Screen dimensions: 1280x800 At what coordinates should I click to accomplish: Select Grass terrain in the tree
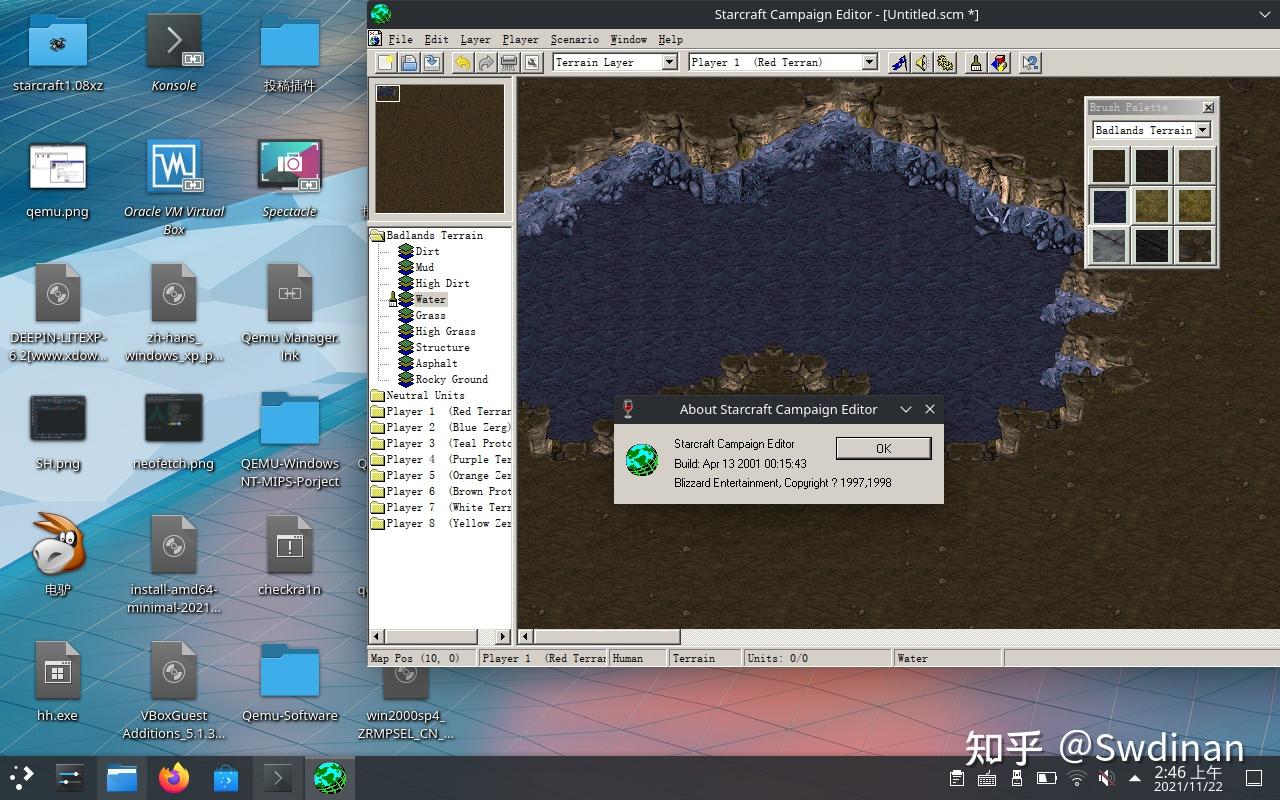click(x=431, y=316)
